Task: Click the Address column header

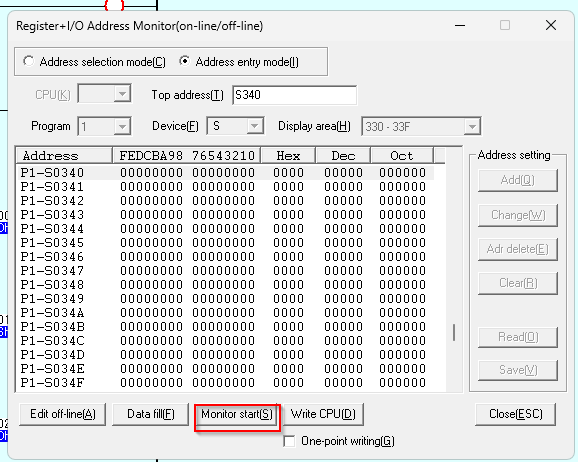Action: pyautogui.click(x=64, y=155)
